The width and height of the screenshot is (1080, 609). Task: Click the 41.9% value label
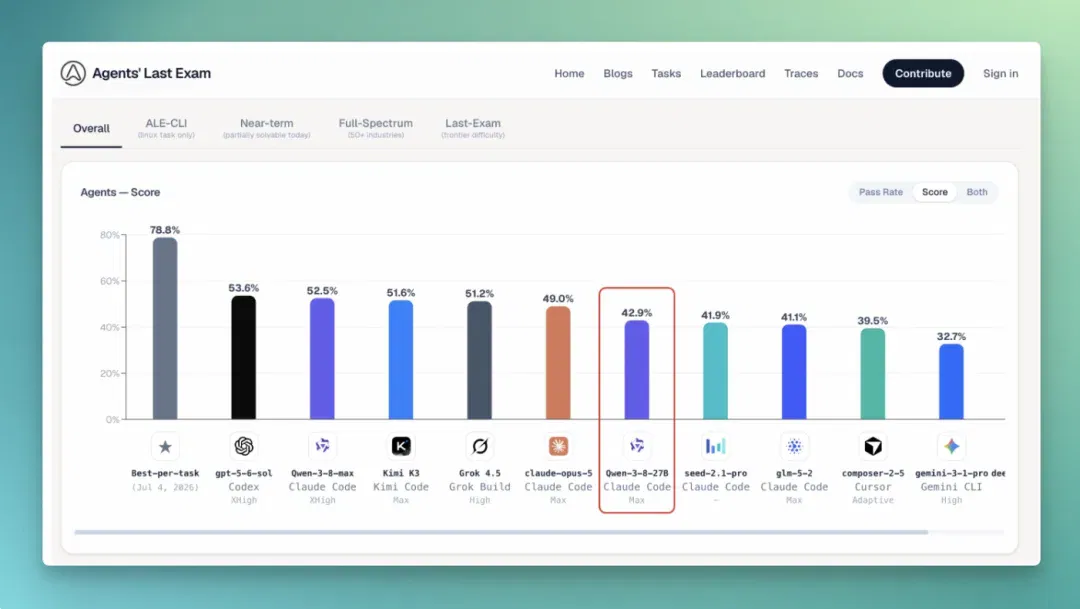716,315
